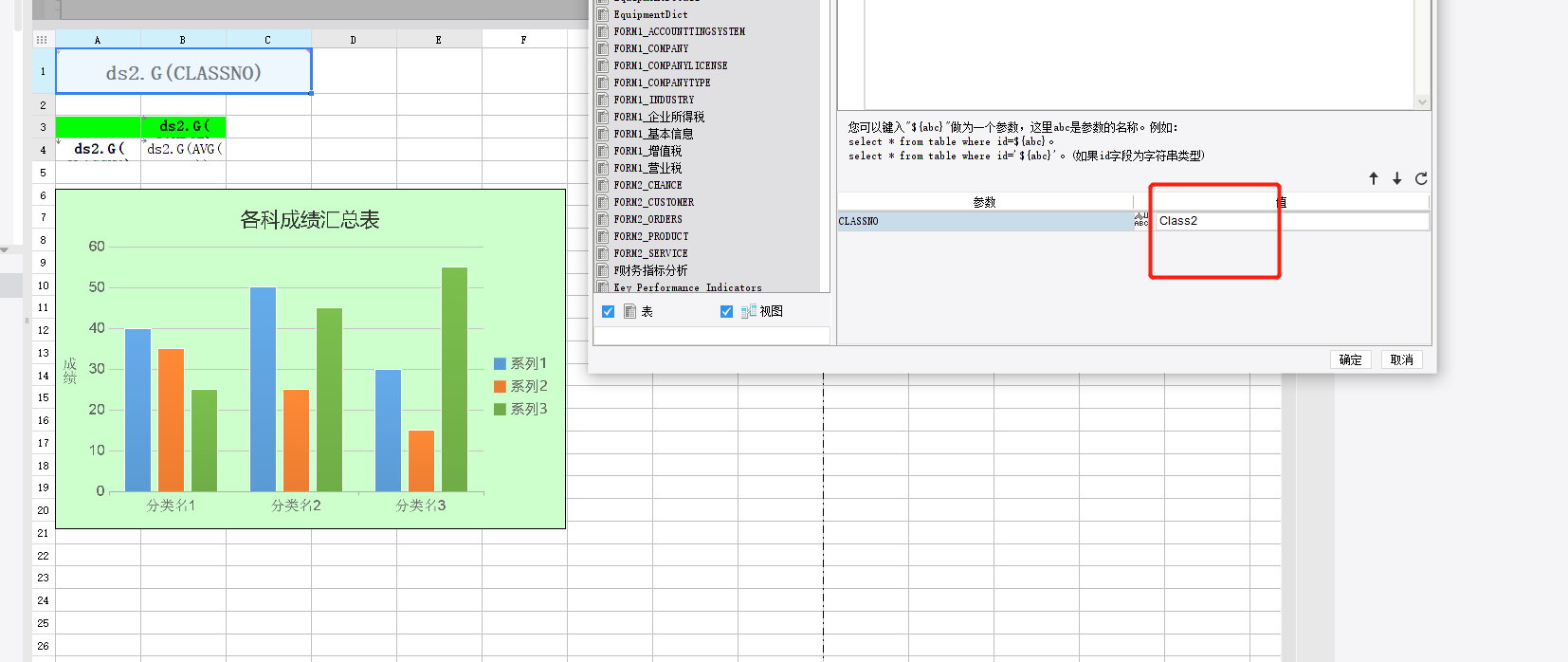1568x662 pixels.
Task: Click the table icon beside FORM1_COMPANYTYPE
Action: 603,83
